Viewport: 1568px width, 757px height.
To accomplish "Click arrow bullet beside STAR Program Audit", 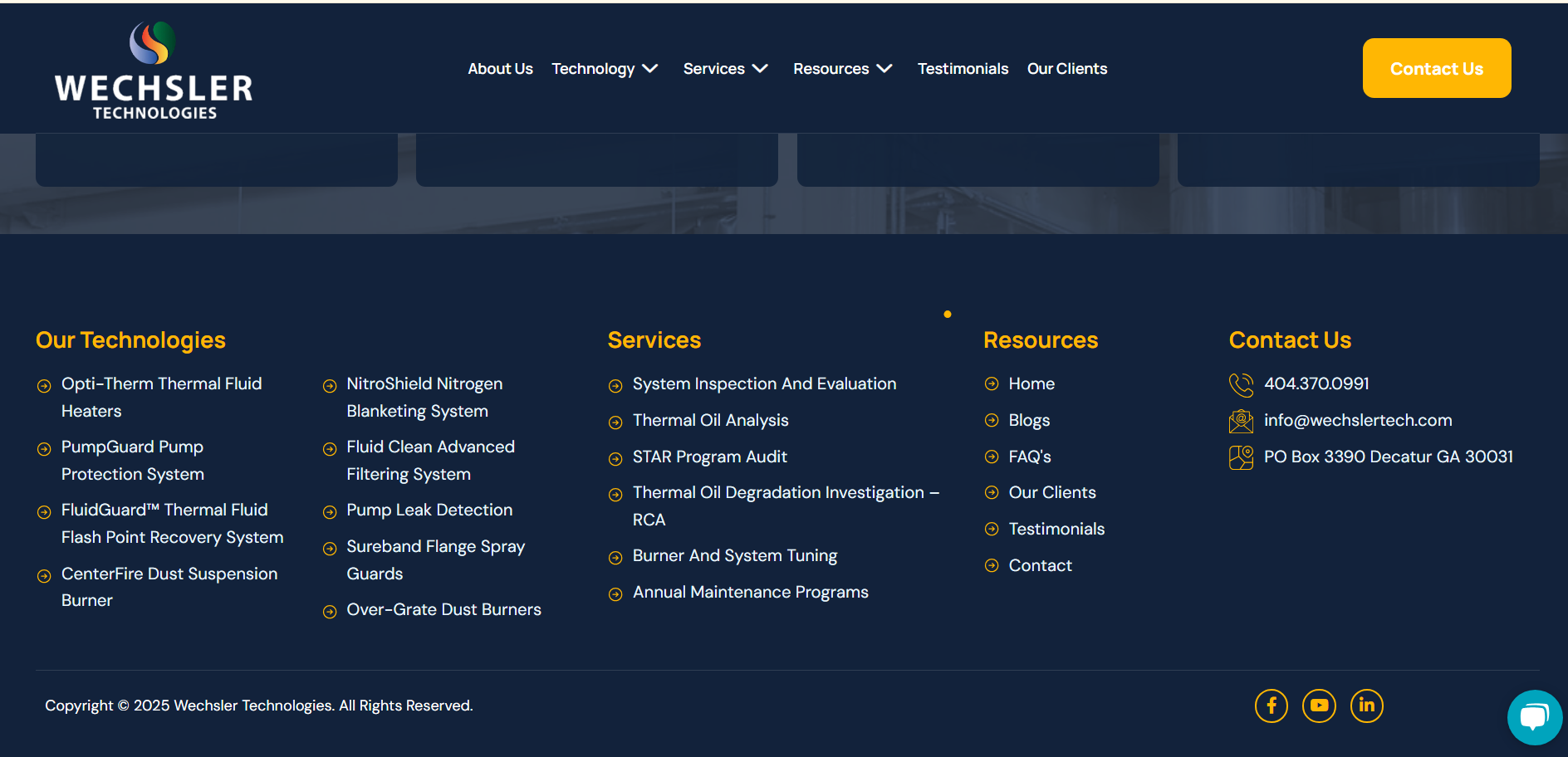I will coord(615,459).
